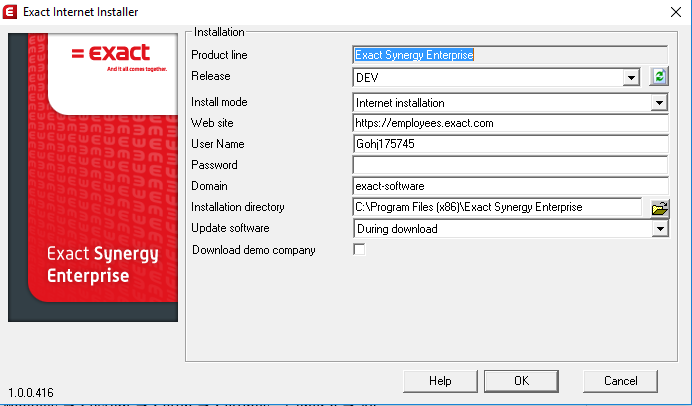This screenshot has width=692, height=406.
Task: Focus the empty Password field
Action: point(510,165)
